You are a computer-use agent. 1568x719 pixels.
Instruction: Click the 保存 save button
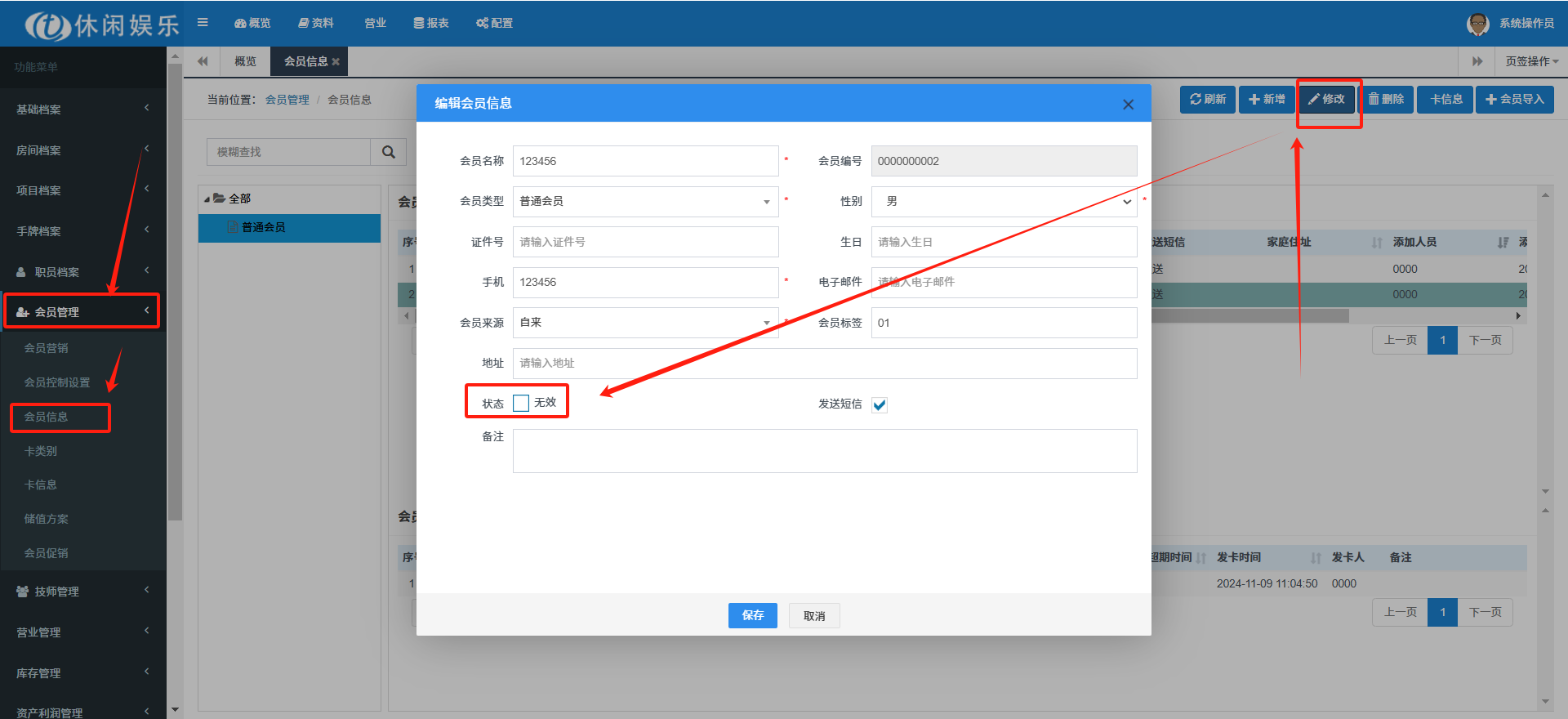752,615
